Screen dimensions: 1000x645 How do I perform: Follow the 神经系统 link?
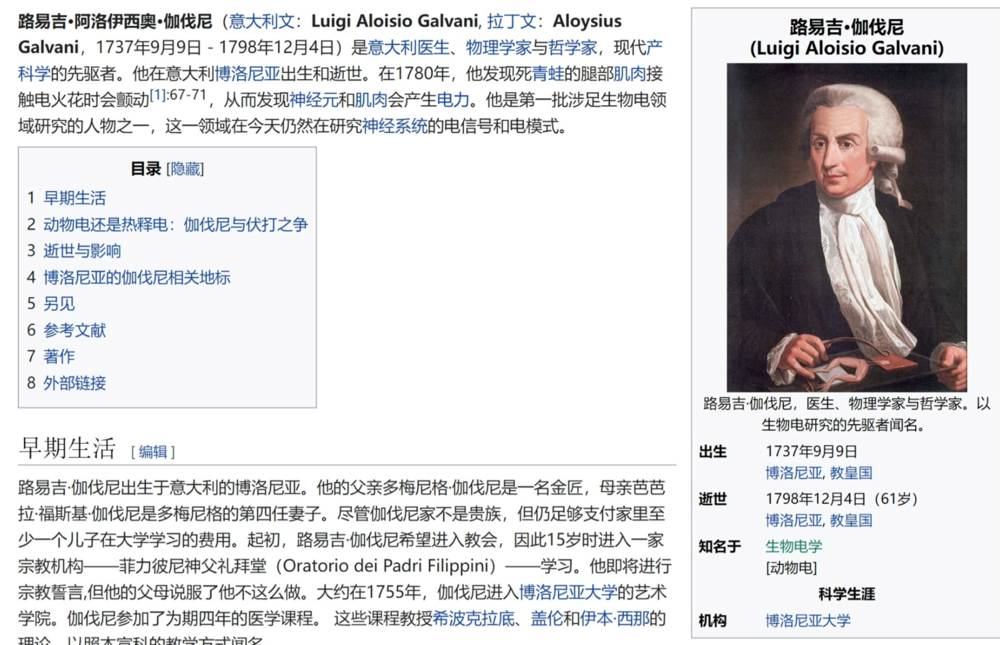tap(395, 126)
